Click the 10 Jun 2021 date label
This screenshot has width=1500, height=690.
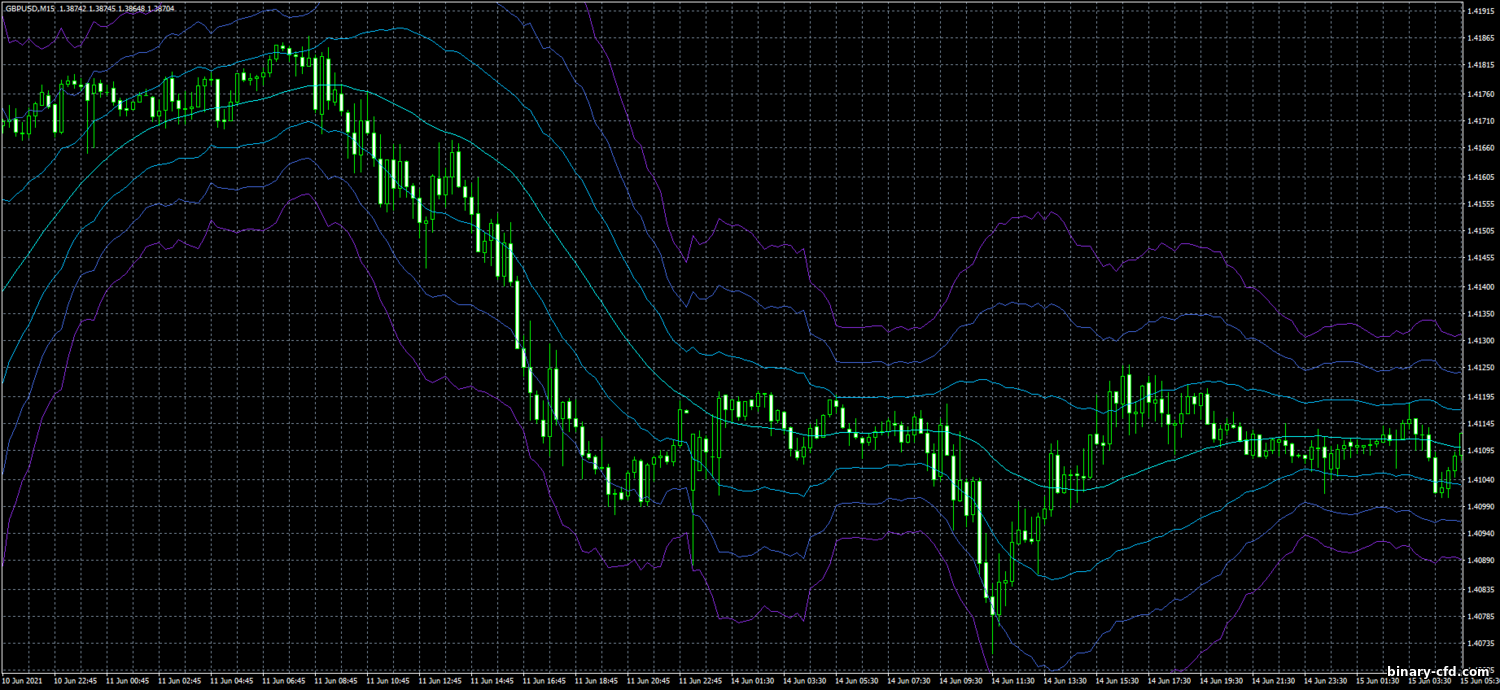tap(20, 680)
